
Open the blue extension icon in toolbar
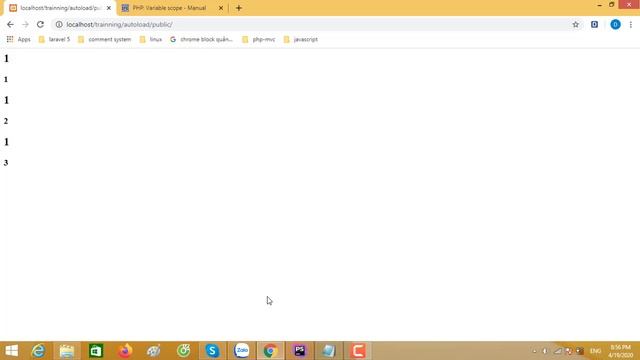click(594, 24)
